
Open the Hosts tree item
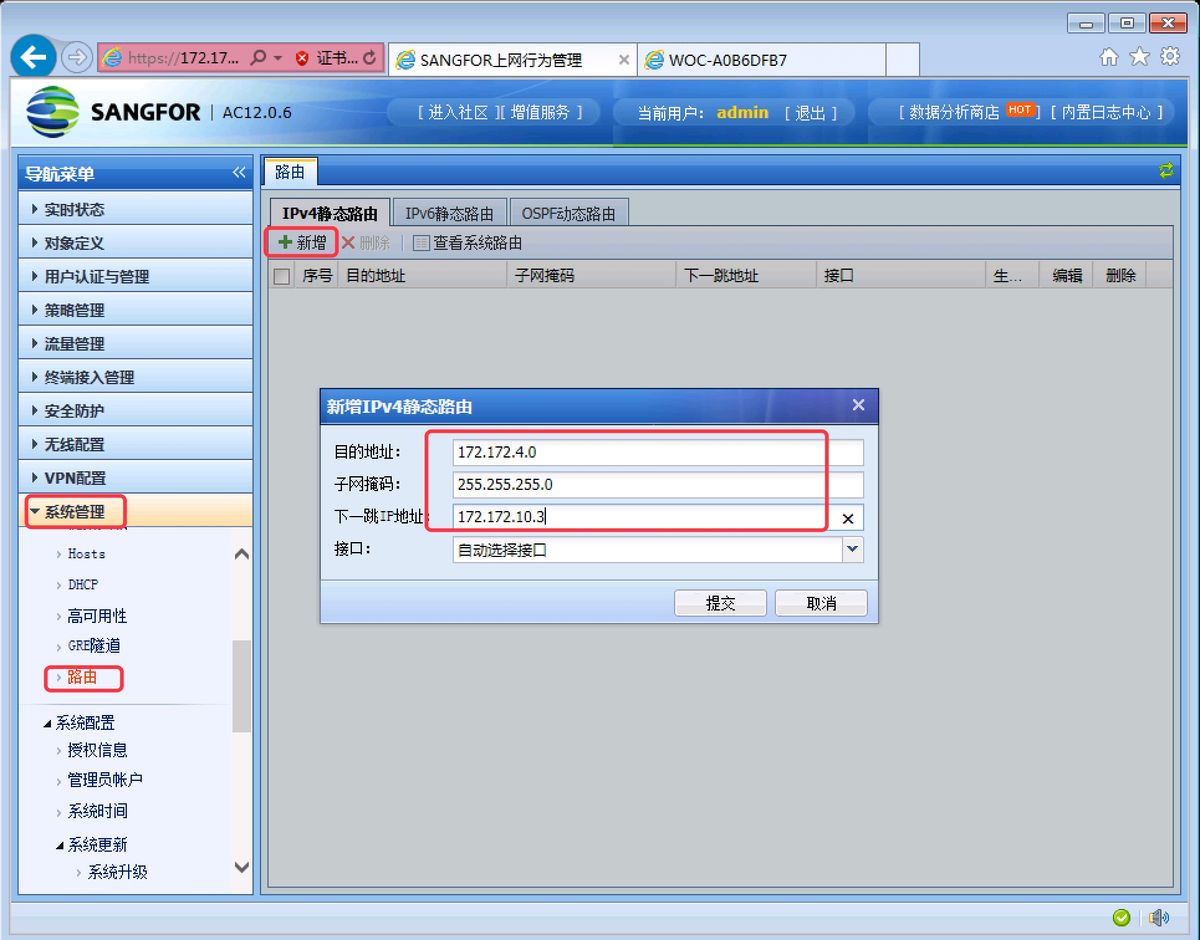pyautogui.click(x=86, y=554)
